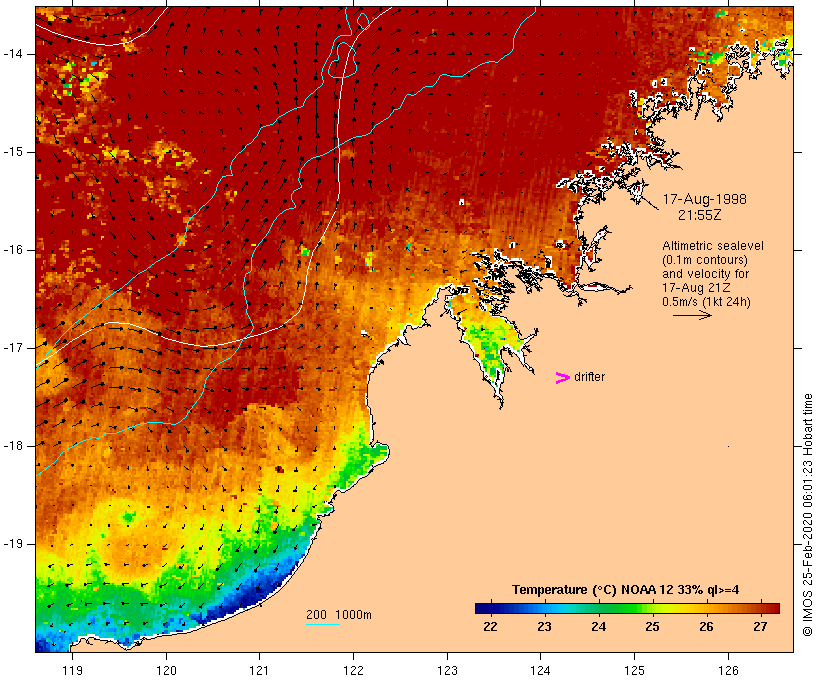Click the longitude axis label 119
This screenshot has height=680, width=820.
(x=72, y=670)
